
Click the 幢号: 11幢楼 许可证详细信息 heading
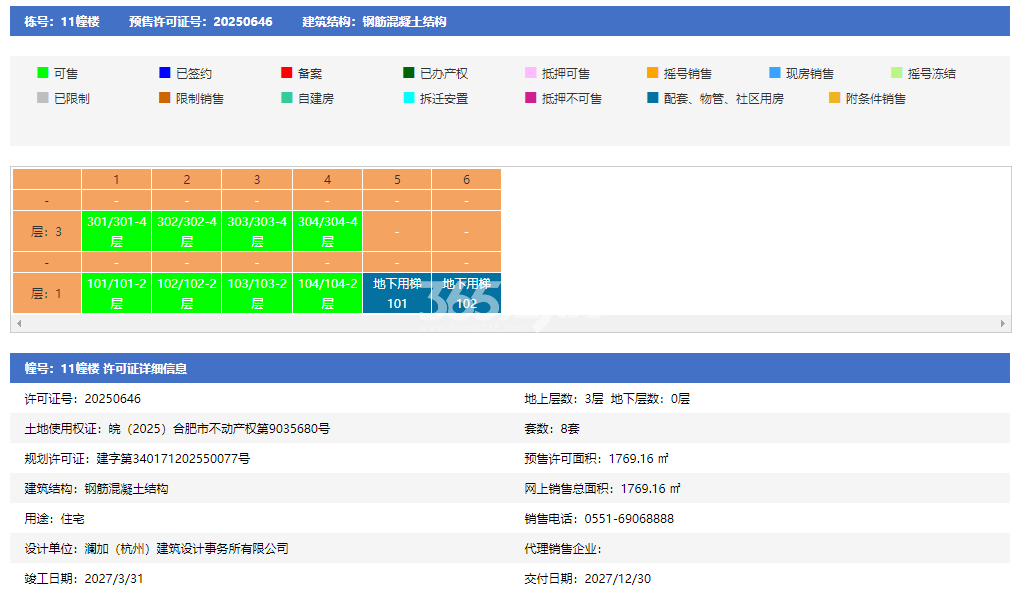click(105, 368)
